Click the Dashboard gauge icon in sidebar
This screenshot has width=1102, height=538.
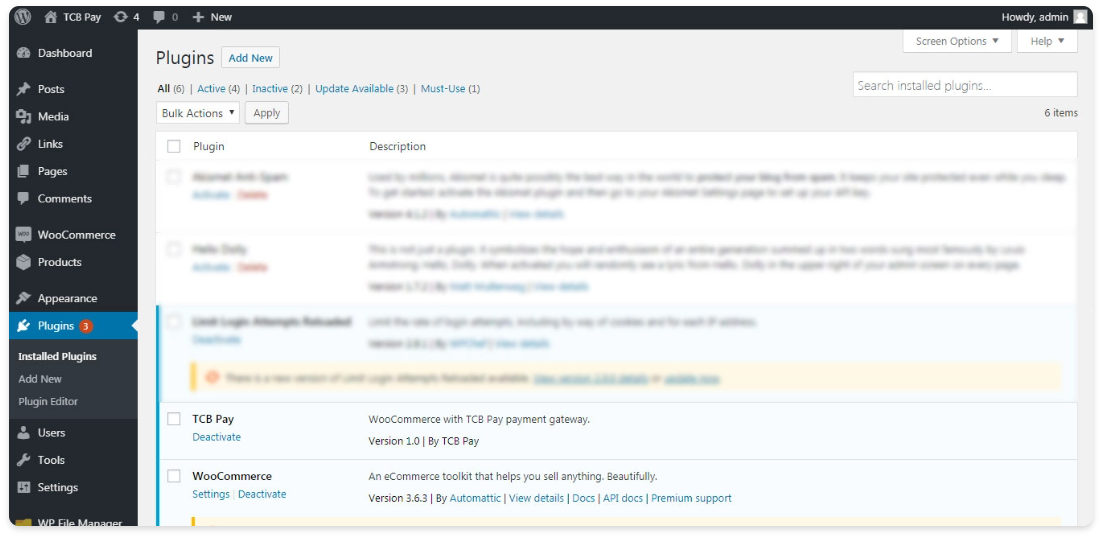(24, 53)
